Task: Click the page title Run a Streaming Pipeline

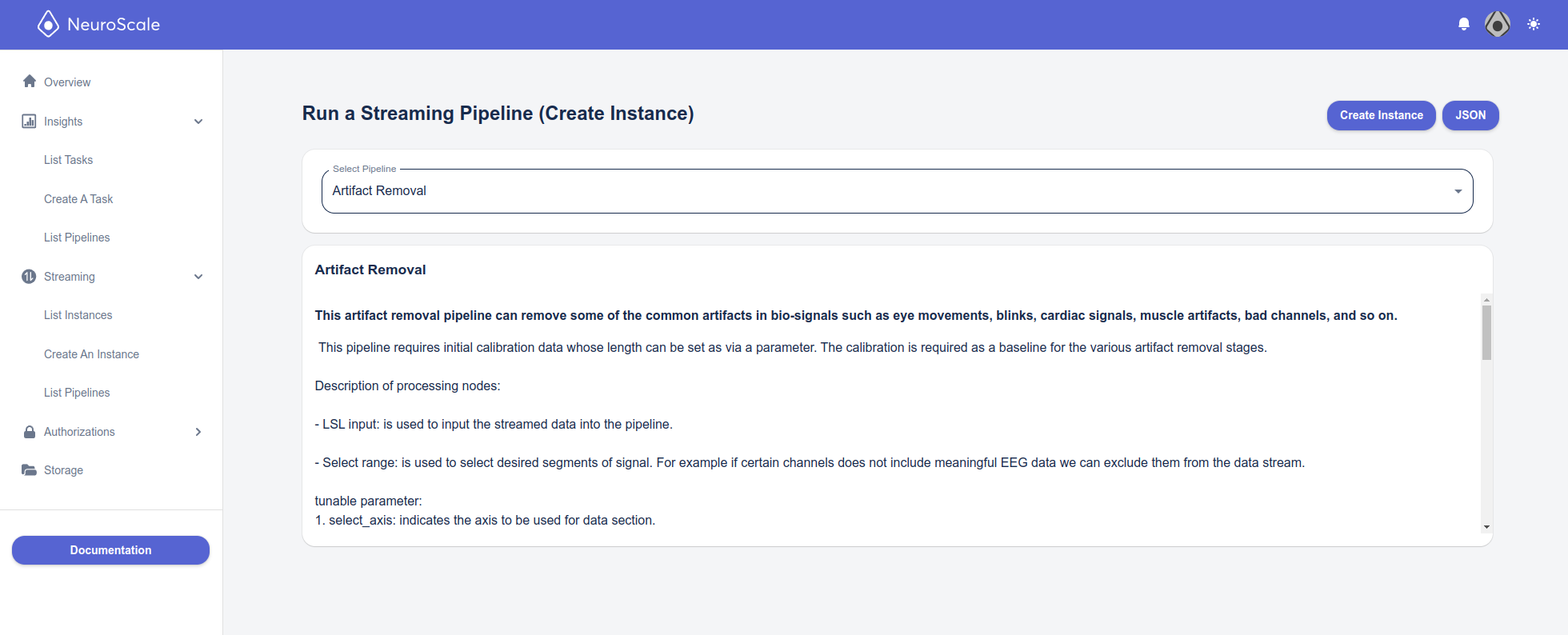Action: pos(498,114)
